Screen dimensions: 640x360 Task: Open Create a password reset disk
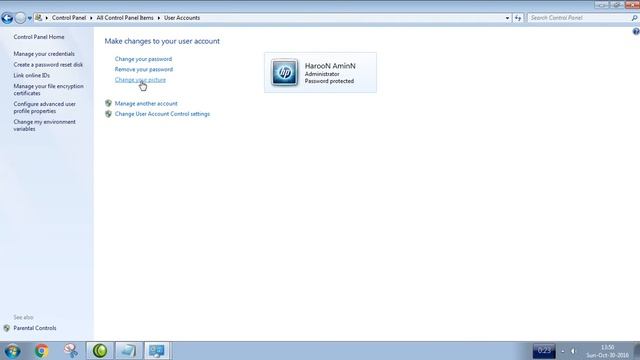(x=48, y=64)
